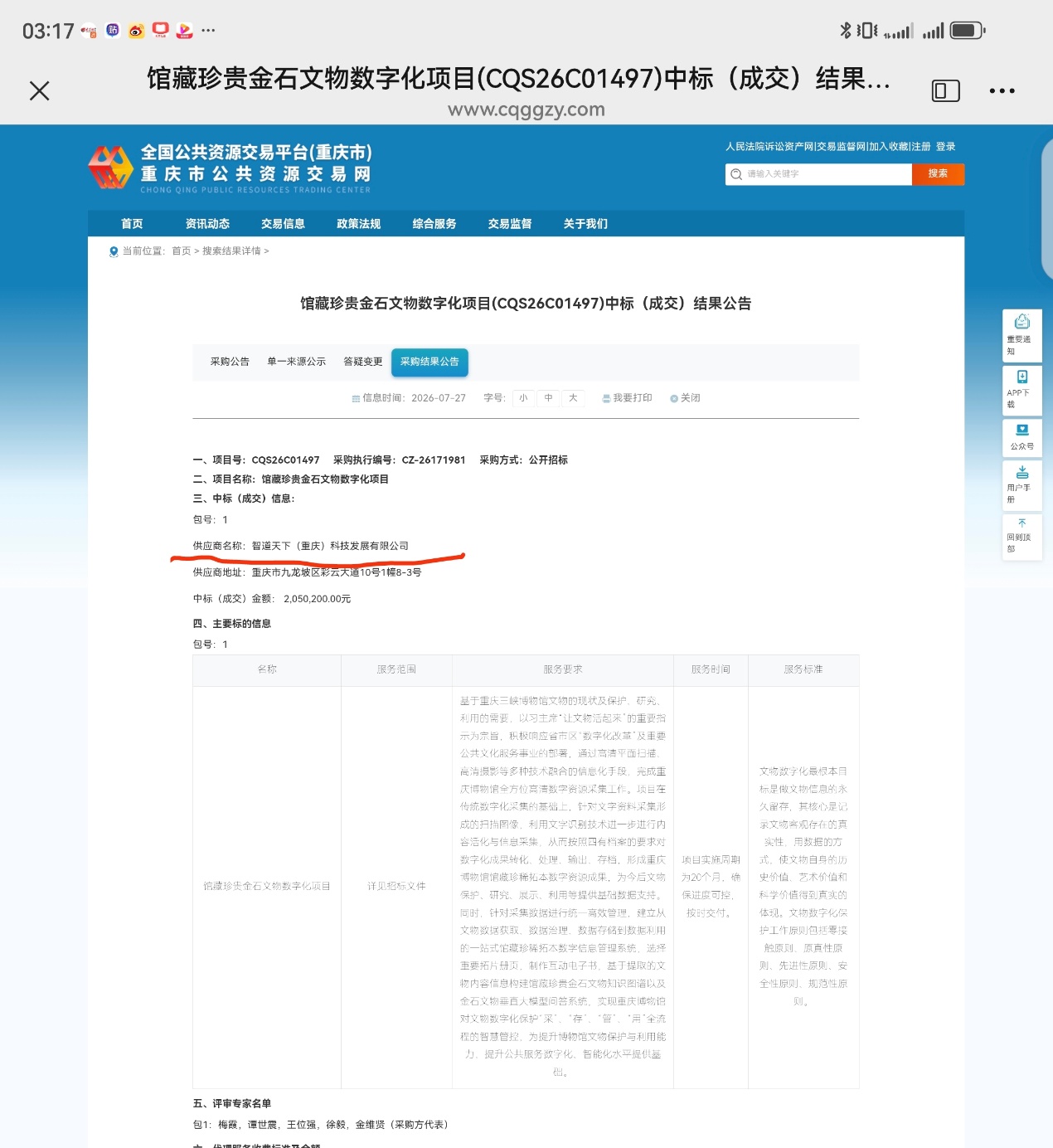Switch to the 采购公告 tab
This screenshot has width=1053, height=1148.
point(230,362)
